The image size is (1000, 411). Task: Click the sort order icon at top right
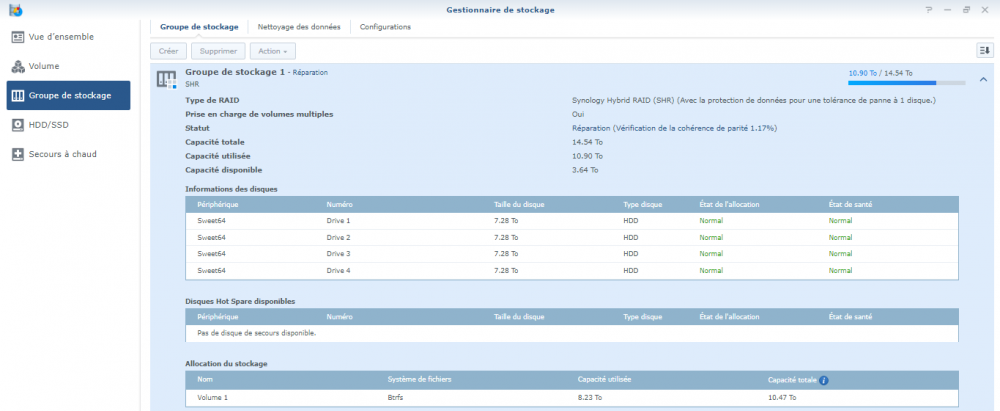[x=984, y=50]
